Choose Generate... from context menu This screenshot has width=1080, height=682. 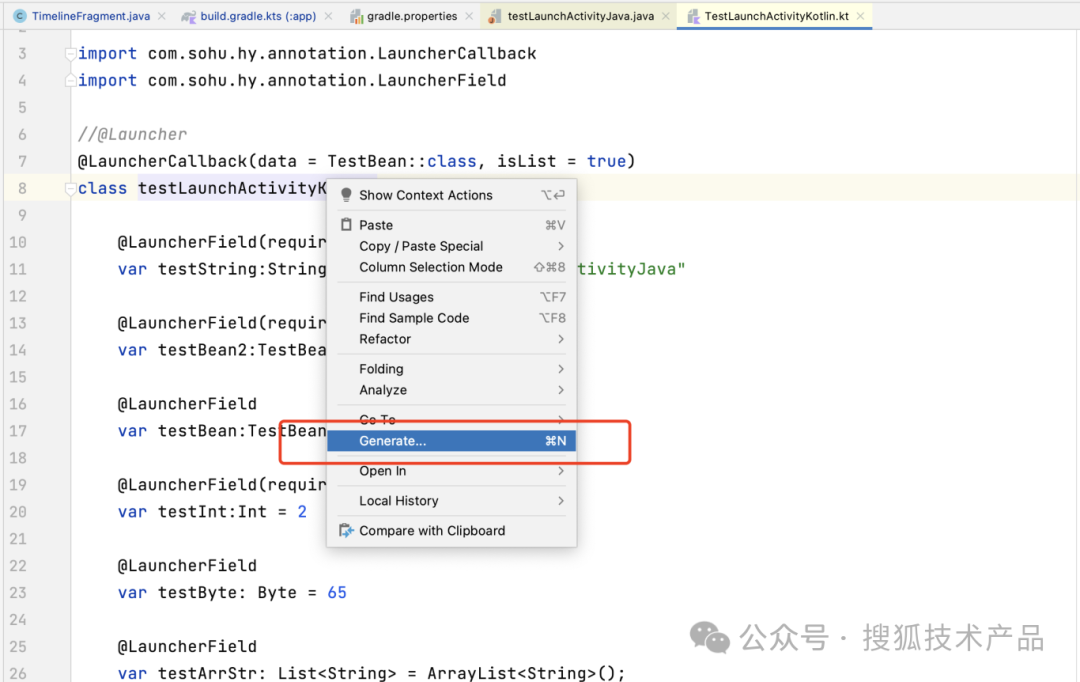[x=452, y=441]
